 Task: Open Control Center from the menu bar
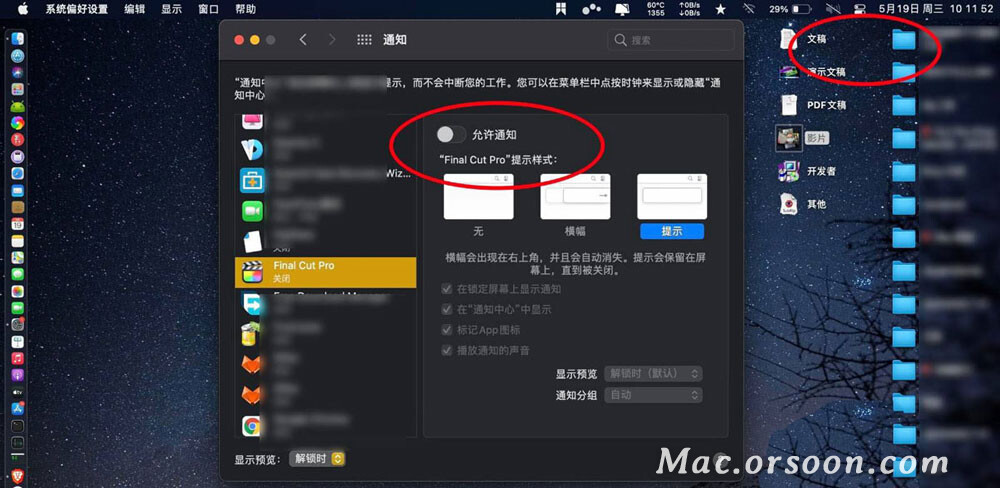click(x=858, y=9)
